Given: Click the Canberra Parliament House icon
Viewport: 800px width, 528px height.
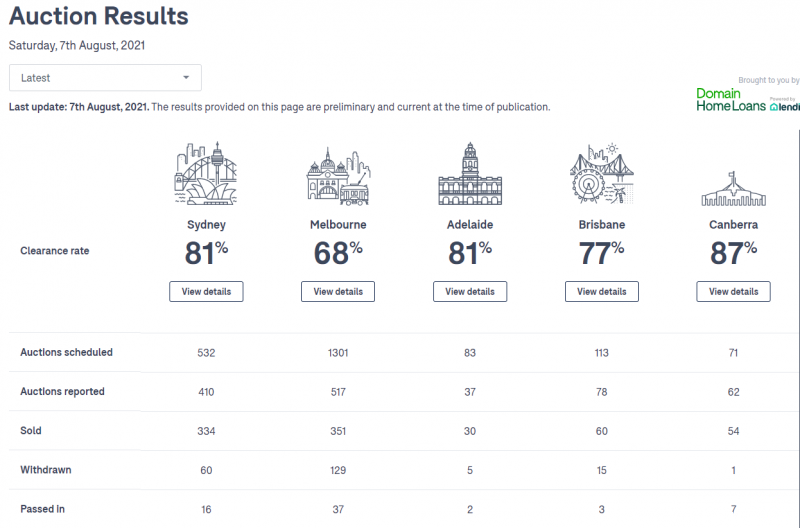Looking at the screenshot, I should pyautogui.click(x=733, y=189).
